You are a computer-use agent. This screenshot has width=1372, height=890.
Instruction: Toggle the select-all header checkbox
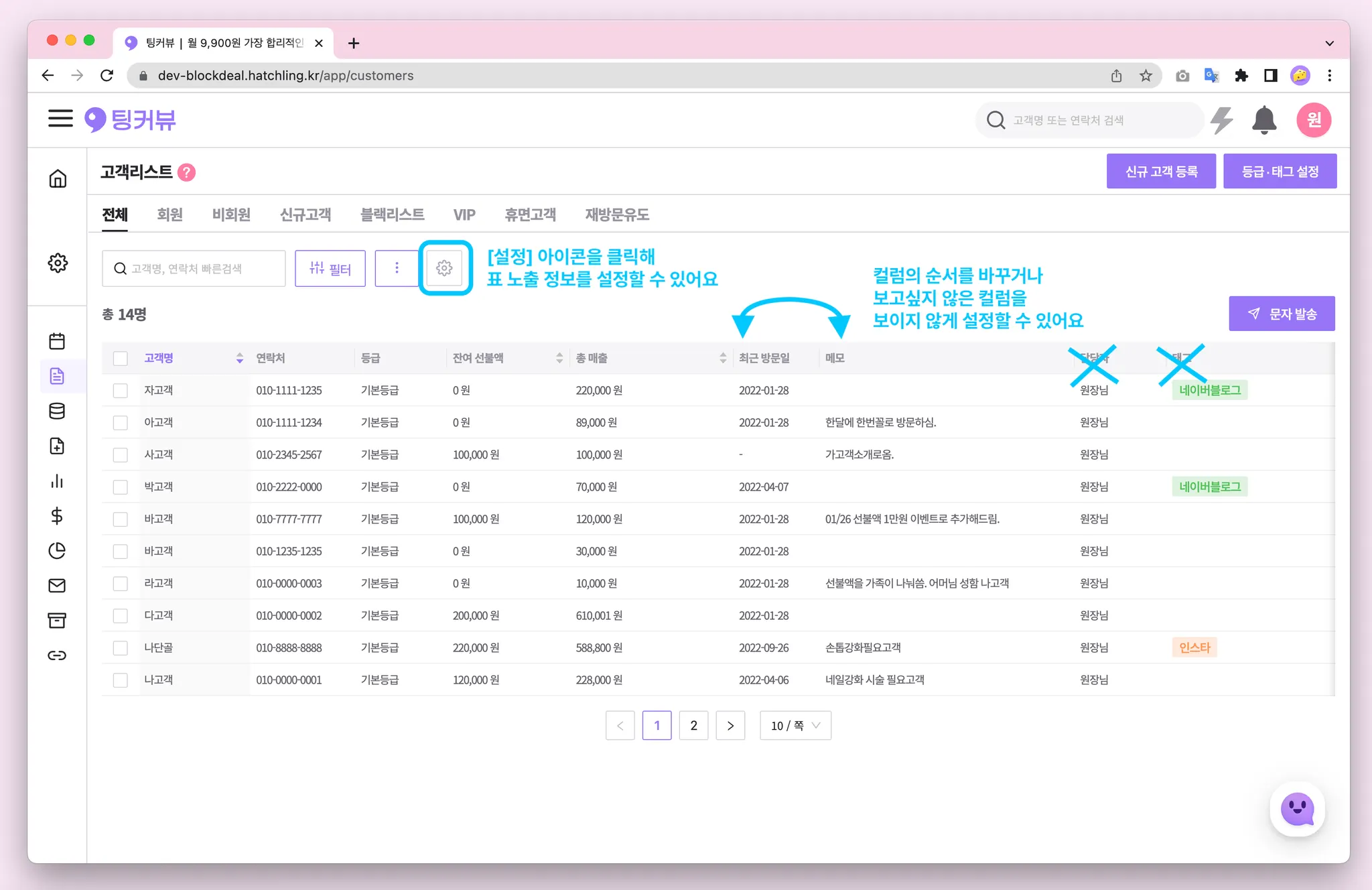tap(121, 359)
